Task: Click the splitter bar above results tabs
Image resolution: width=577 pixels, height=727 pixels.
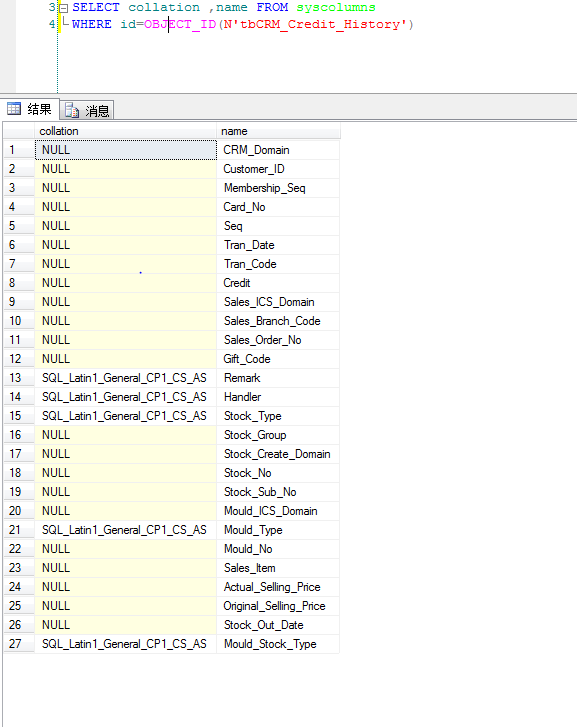Action: (x=288, y=96)
